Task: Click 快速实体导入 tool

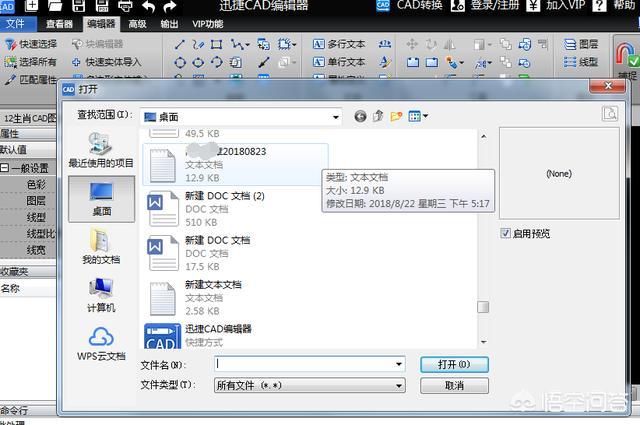Action: point(106,62)
